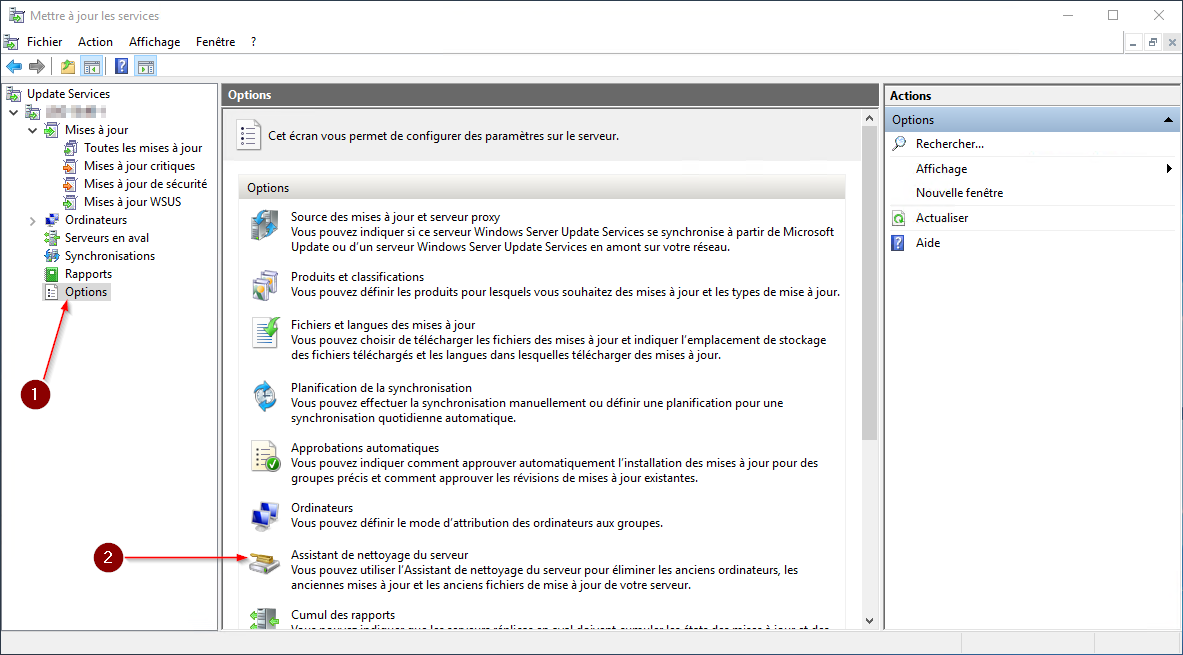Select Mises à jour critiques in tree
1183x655 pixels.
139,166
